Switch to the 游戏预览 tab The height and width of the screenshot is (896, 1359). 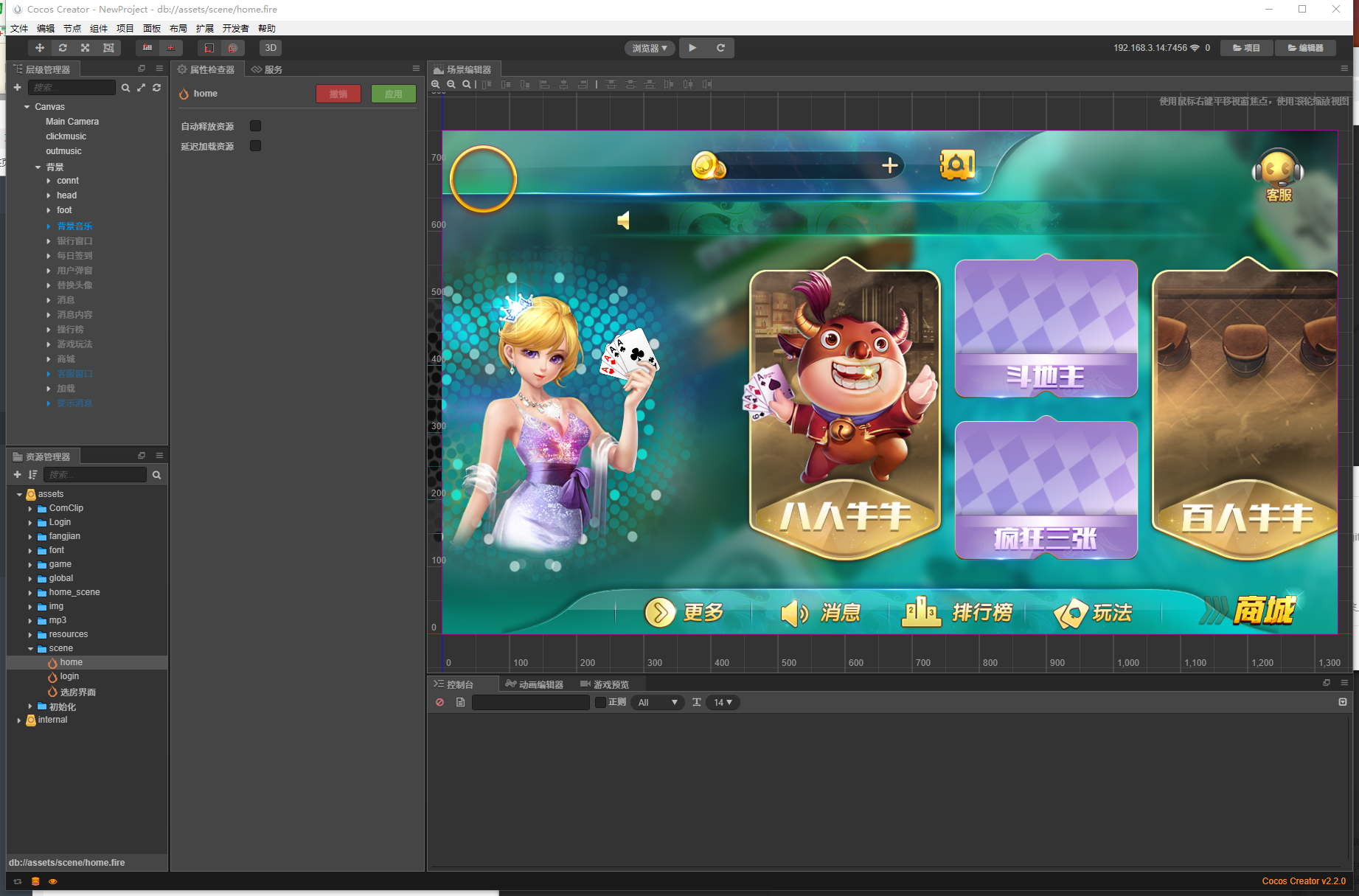(x=605, y=684)
